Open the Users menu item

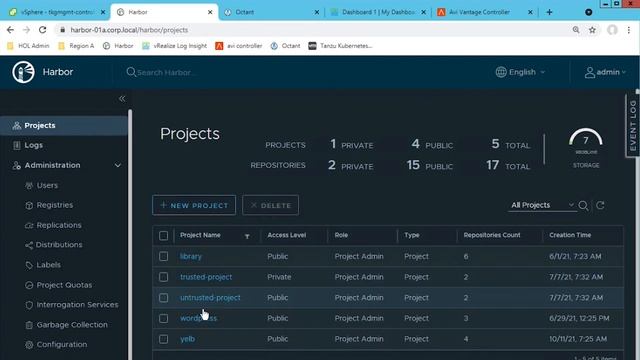[47, 185]
